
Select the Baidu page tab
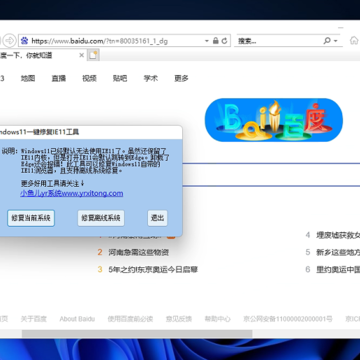tap(43, 55)
